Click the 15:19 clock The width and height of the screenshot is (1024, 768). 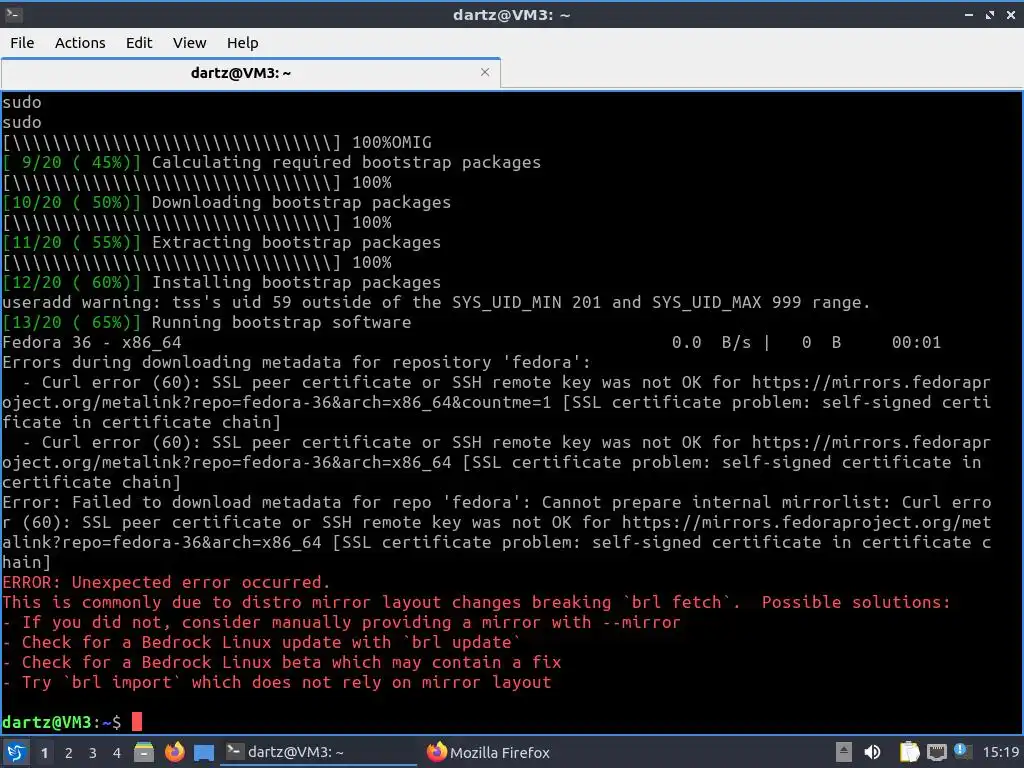coord(1000,752)
